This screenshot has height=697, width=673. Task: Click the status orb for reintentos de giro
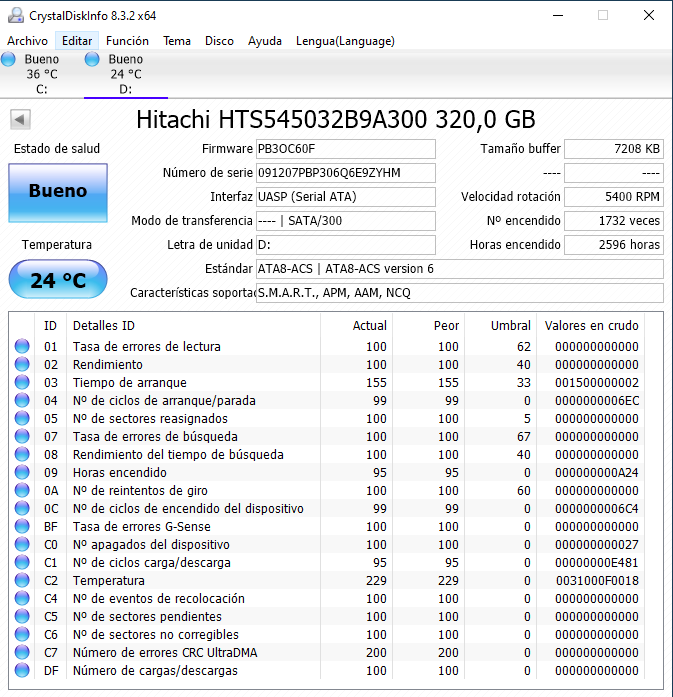[22, 490]
